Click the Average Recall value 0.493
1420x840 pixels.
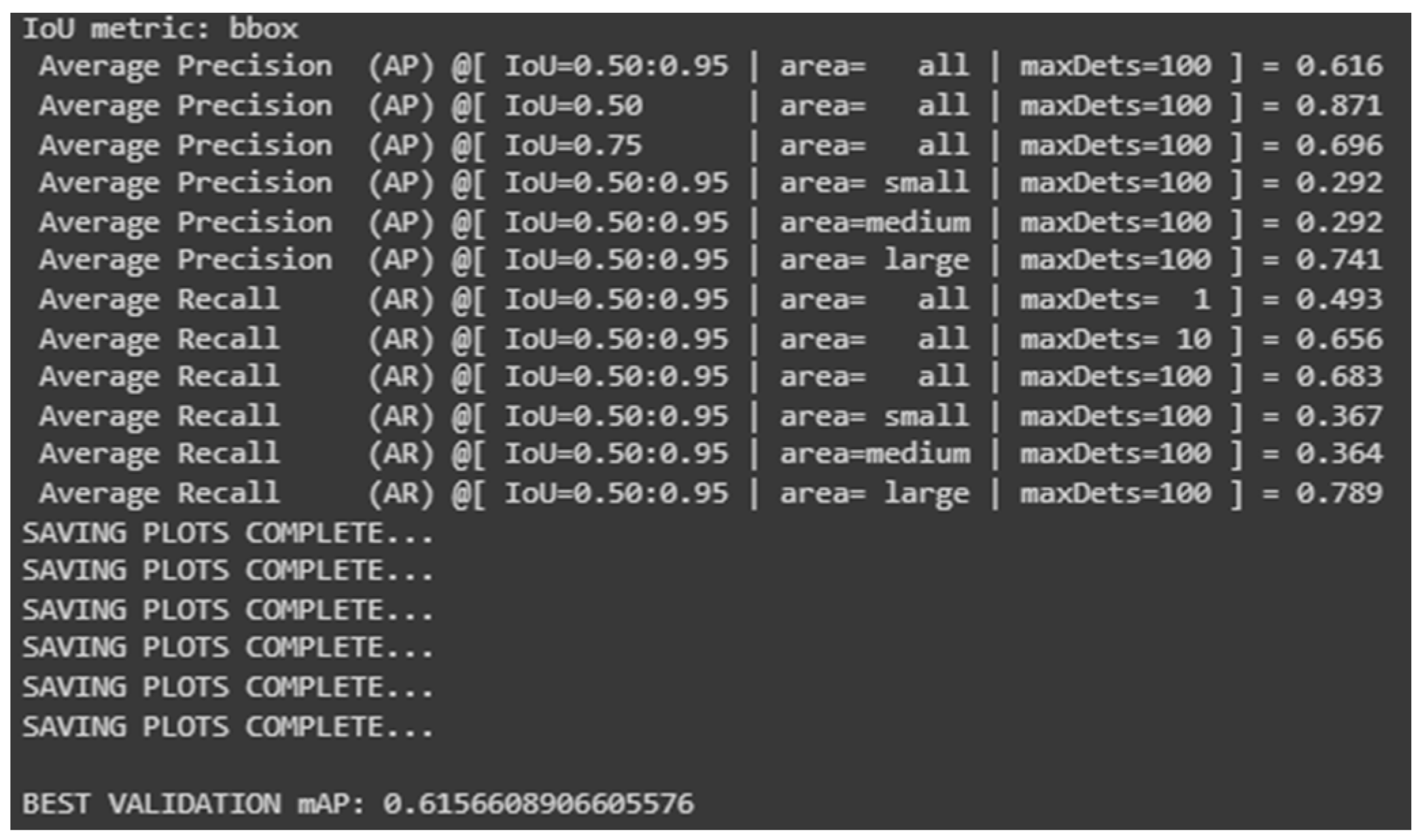click(x=1338, y=299)
